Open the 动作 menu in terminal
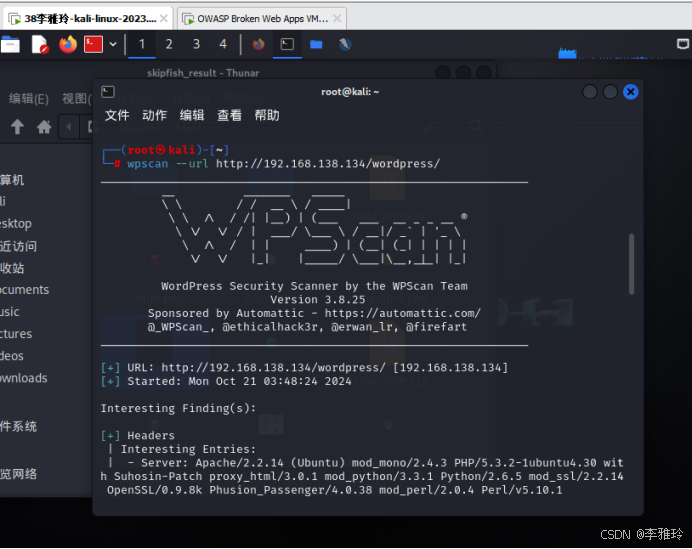The image size is (692, 549). pos(154,116)
